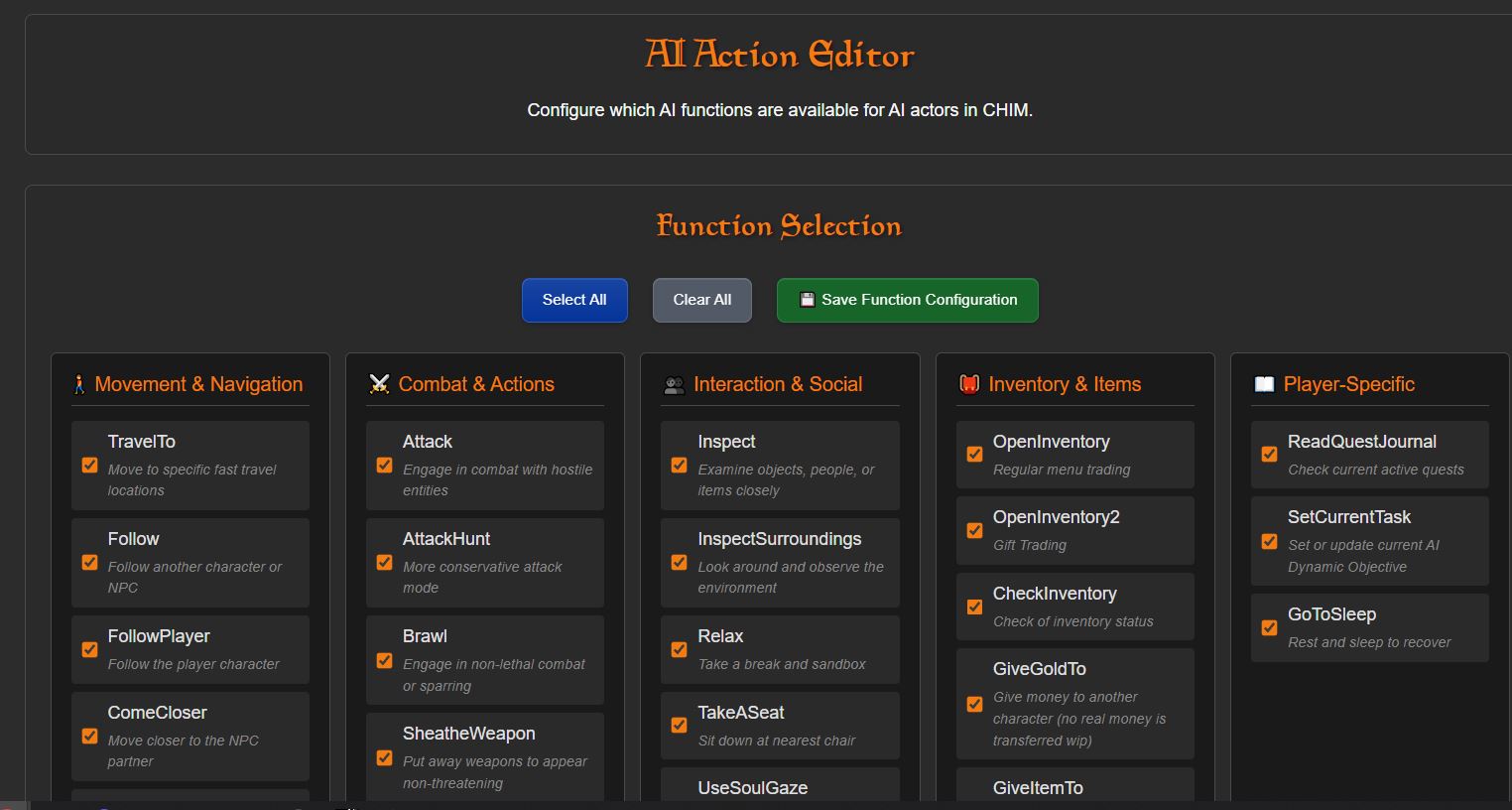Click the AI Action Editor title
This screenshot has width=1512, height=810.
779,54
